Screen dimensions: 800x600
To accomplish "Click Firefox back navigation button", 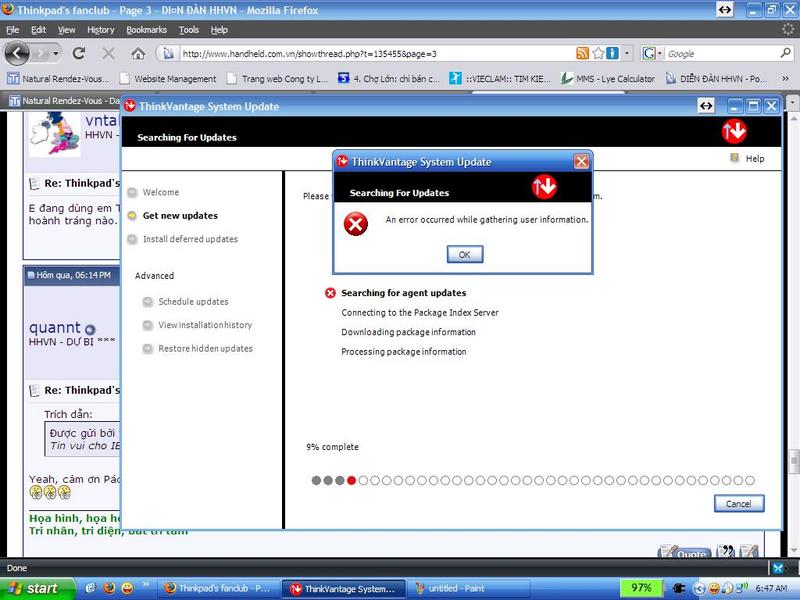I will pos(18,53).
